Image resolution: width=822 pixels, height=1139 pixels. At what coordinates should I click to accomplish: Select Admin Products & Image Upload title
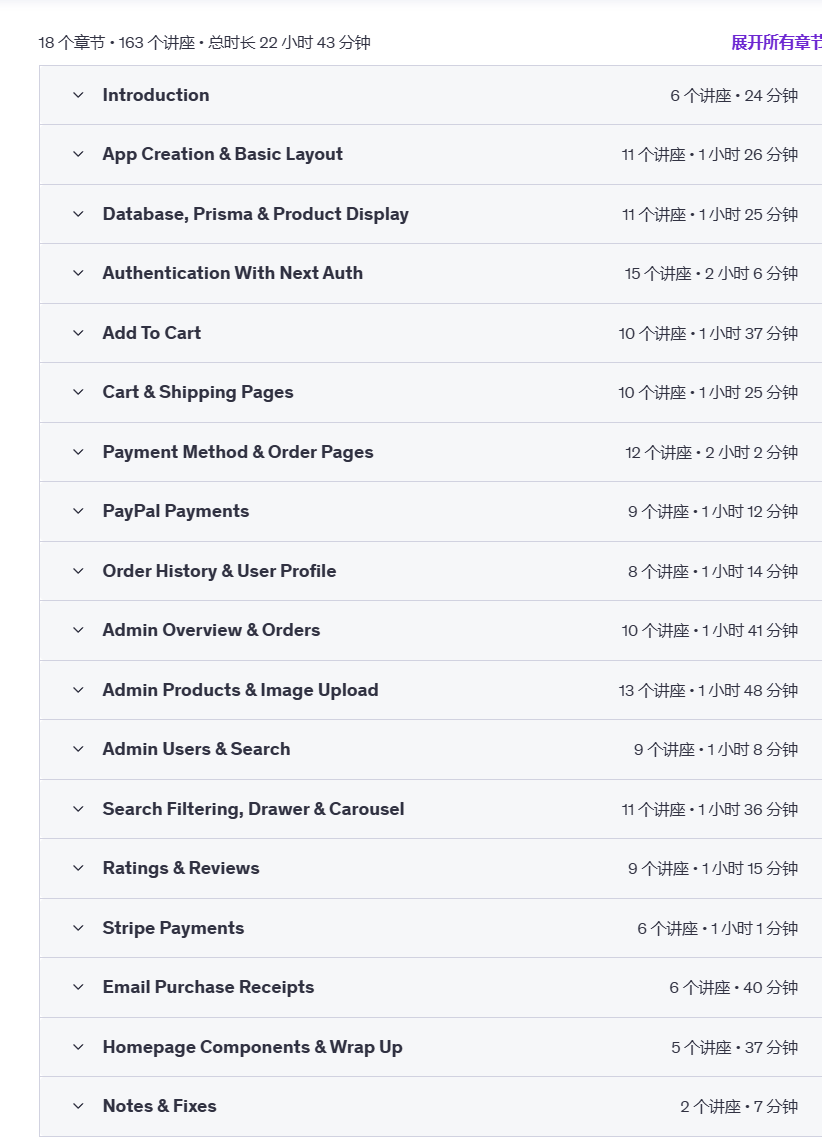[x=240, y=690]
